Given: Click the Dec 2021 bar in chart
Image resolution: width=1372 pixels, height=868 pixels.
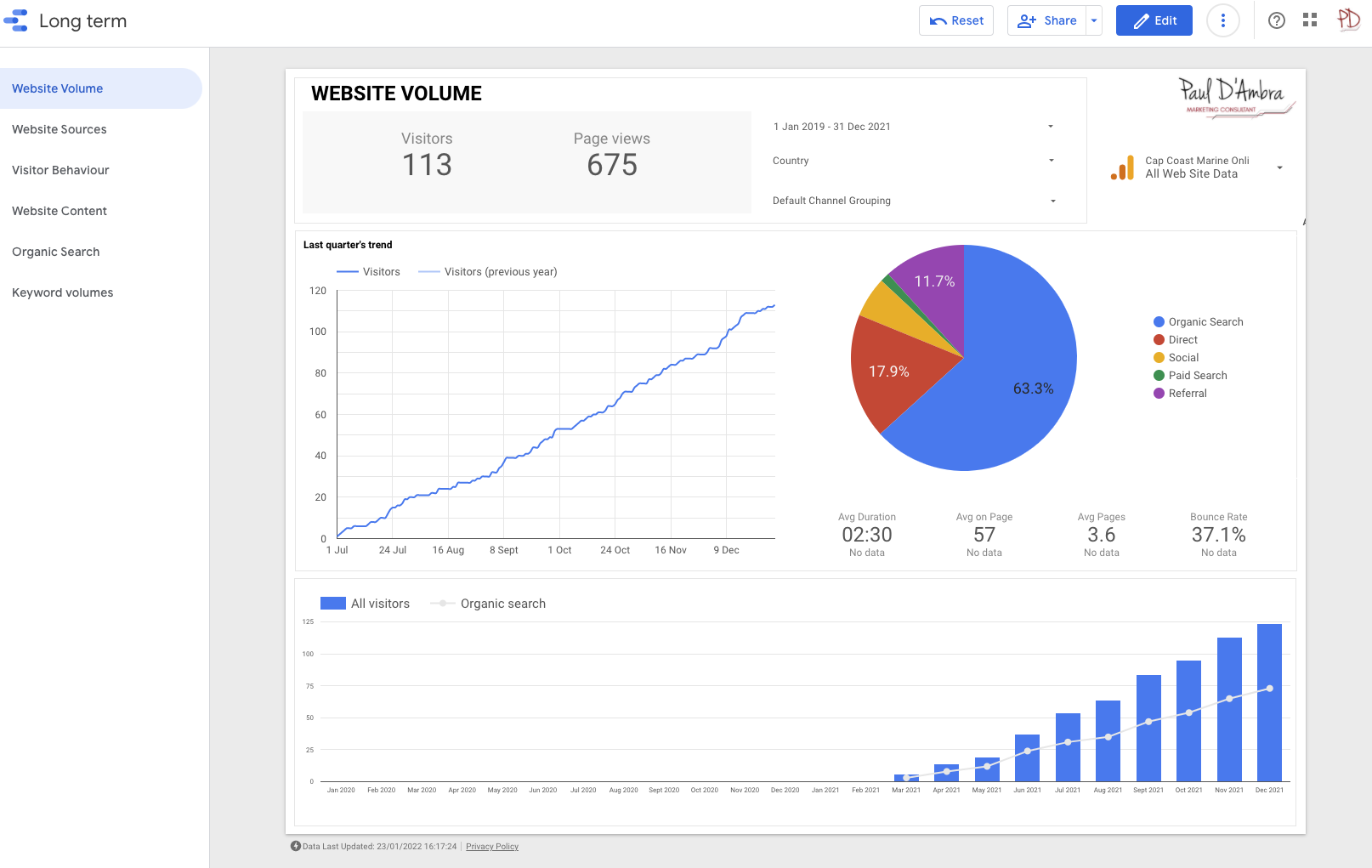Looking at the screenshot, I should click(x=1269, y=702).
